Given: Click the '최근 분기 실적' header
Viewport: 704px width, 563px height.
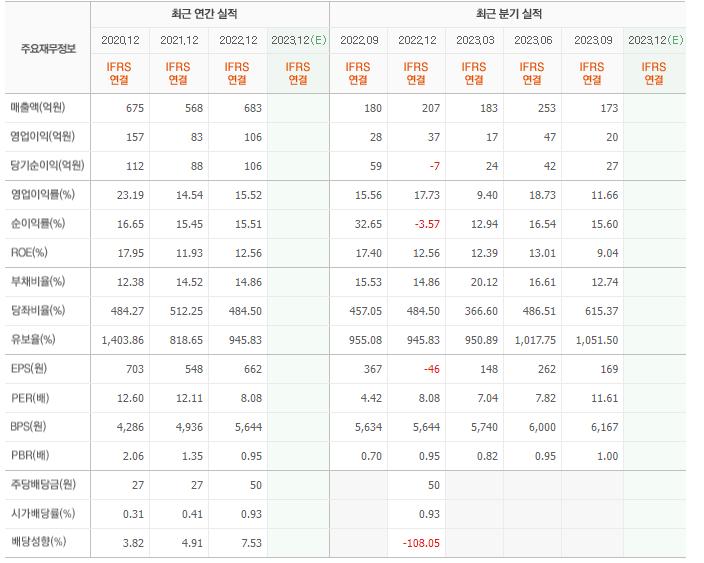Looking at the screenshot, I should [509, 14].
